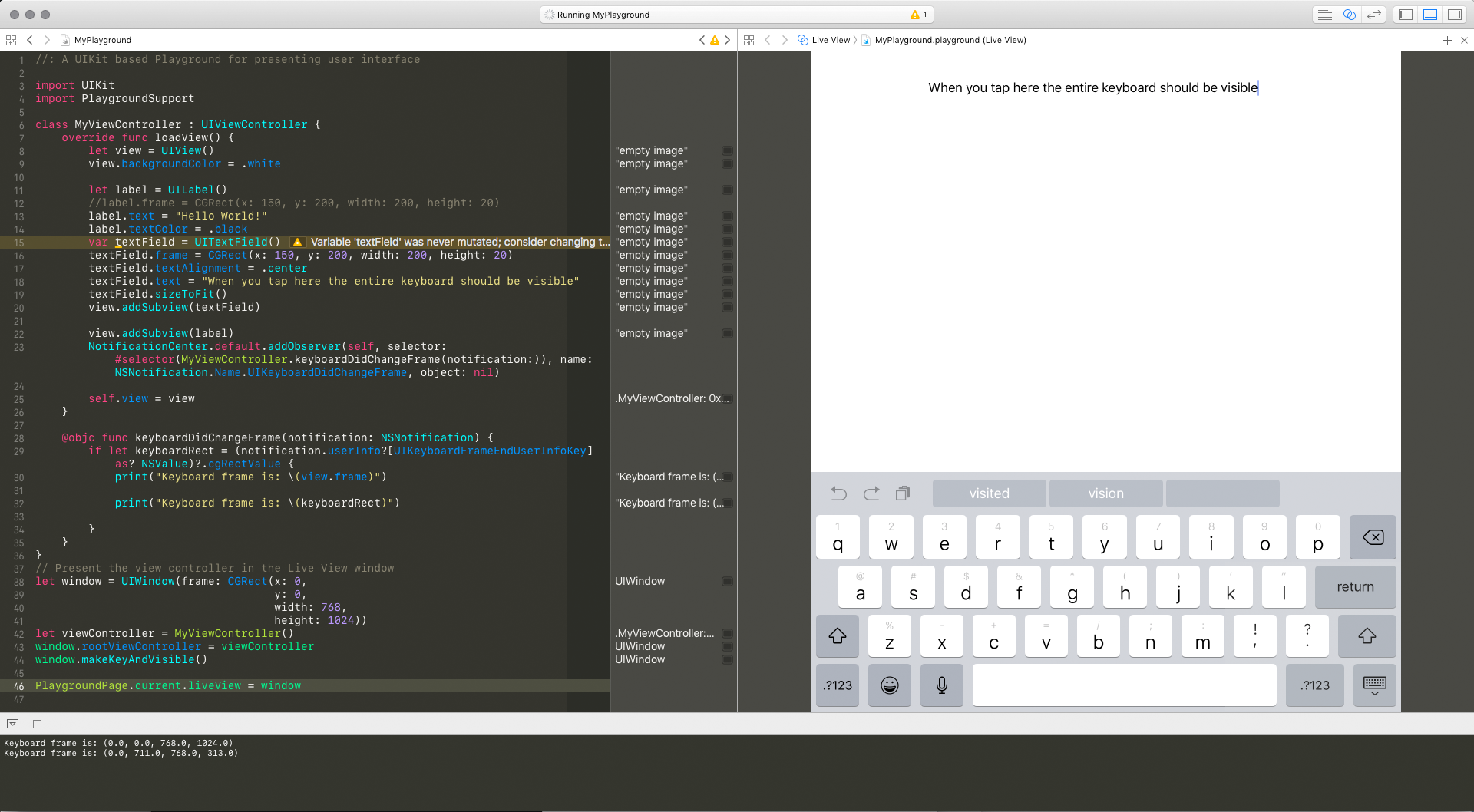Screen dimensions: 1474x812
Task: Dismiss keyboard with hide-keyboard key
Action: [1374, 685]
